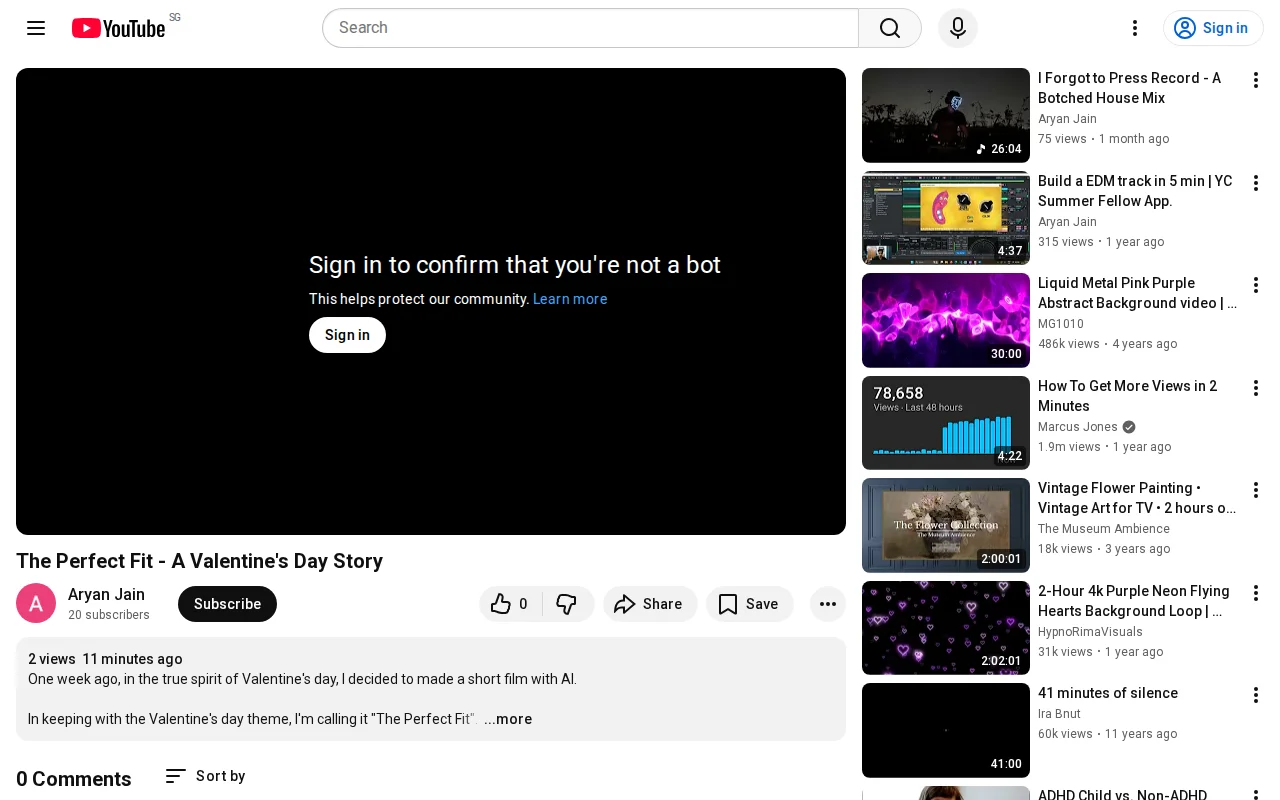Click ADHD Child vs. Non-ADHD video title

pyautogui.click(x=1122, y=794)
